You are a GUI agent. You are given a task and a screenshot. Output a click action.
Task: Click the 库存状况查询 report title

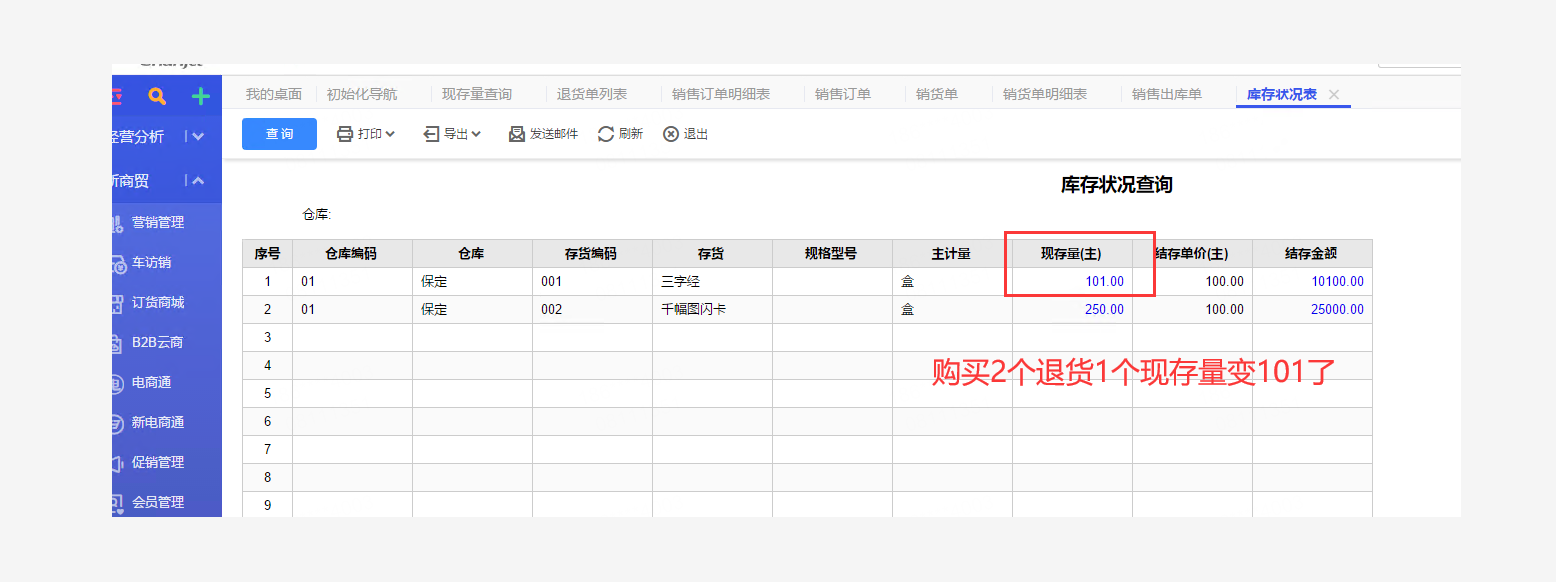[1116, 185]
